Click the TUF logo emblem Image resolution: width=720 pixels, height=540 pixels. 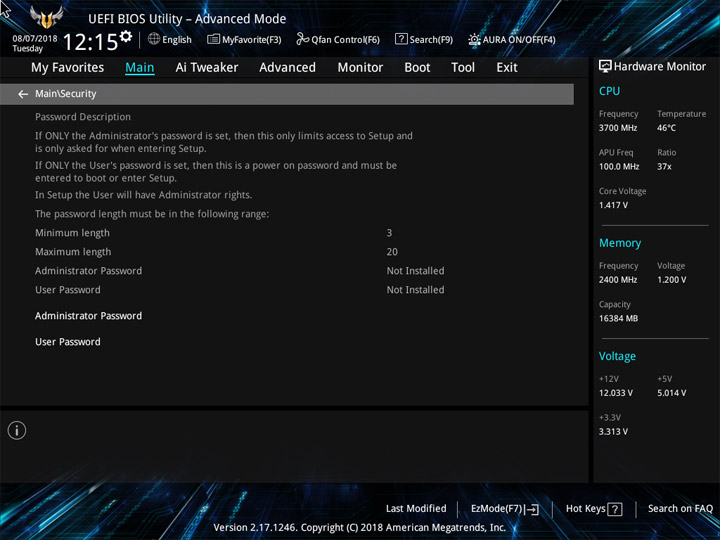(x=46, y=17)
